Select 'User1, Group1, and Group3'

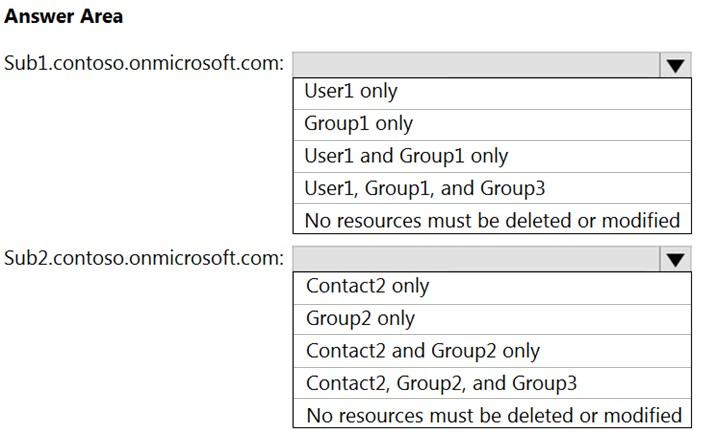tap(492, 188)
